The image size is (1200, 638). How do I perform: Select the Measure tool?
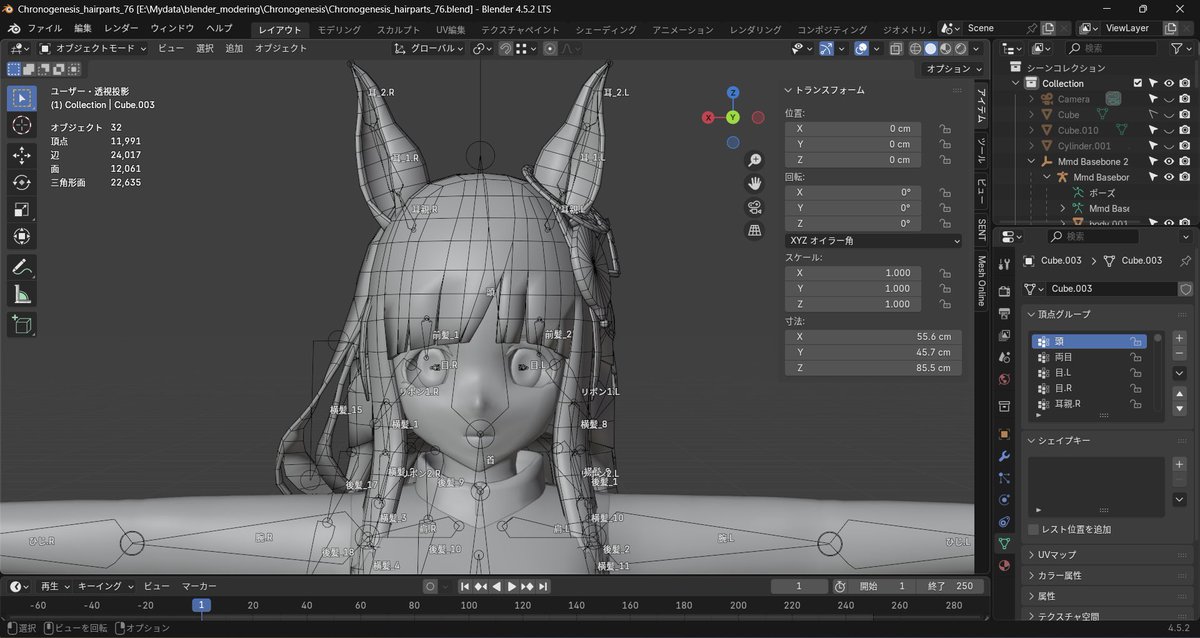pos(22,294)
